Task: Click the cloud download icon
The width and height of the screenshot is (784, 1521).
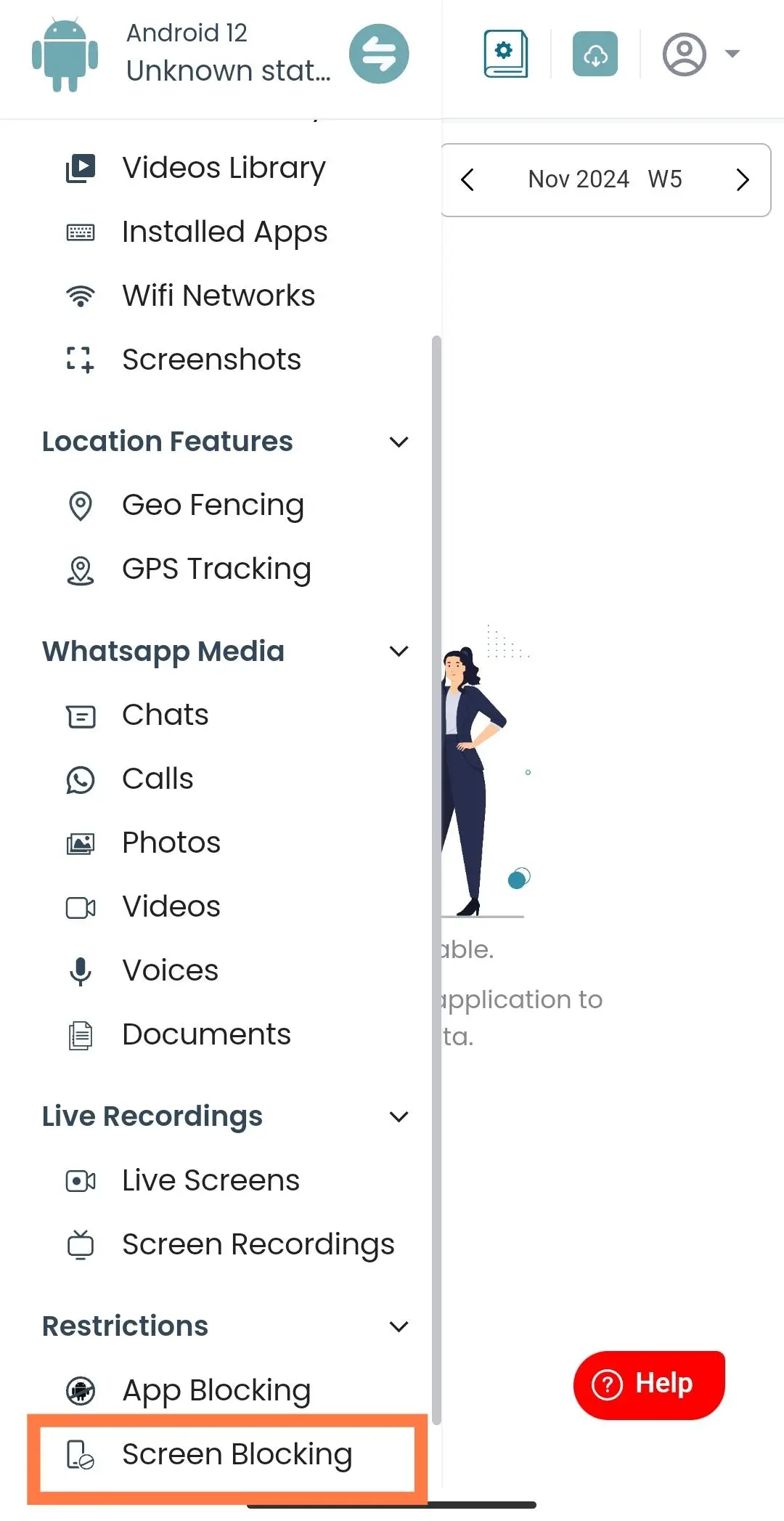Action: point(595,54)
